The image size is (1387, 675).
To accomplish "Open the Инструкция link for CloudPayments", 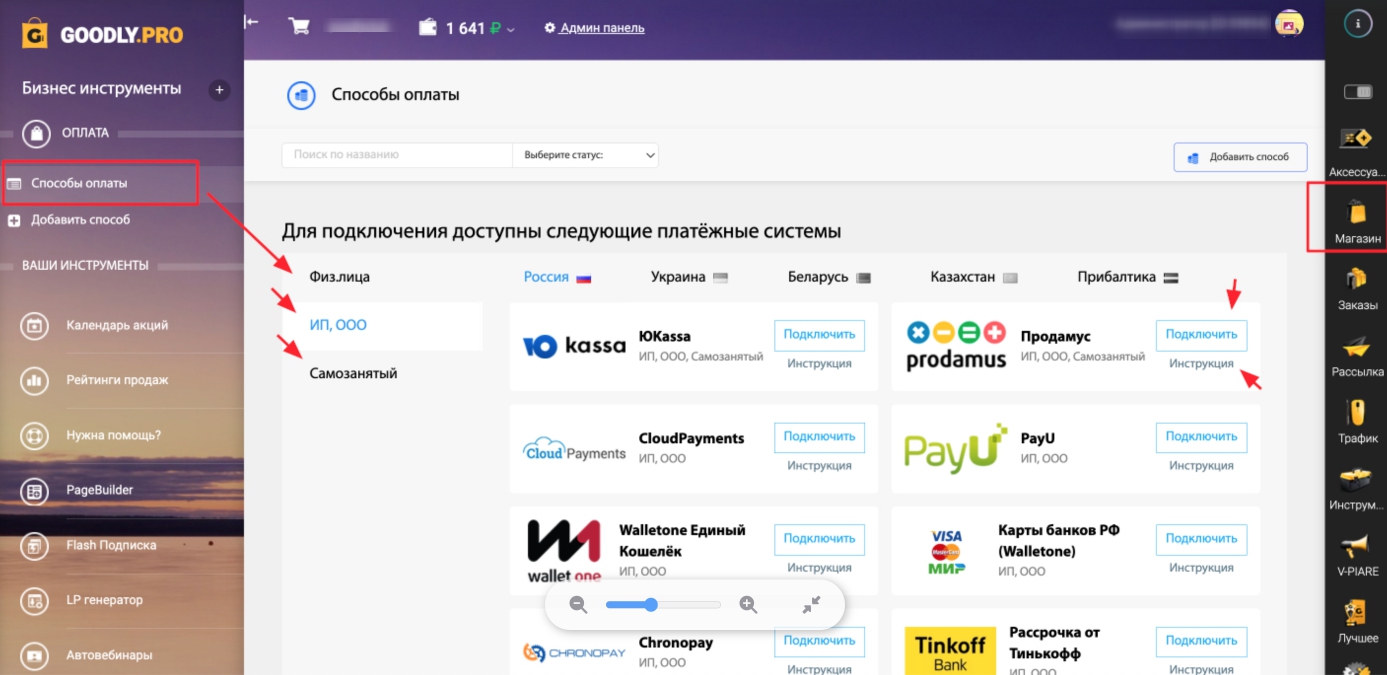I will 819,466.
